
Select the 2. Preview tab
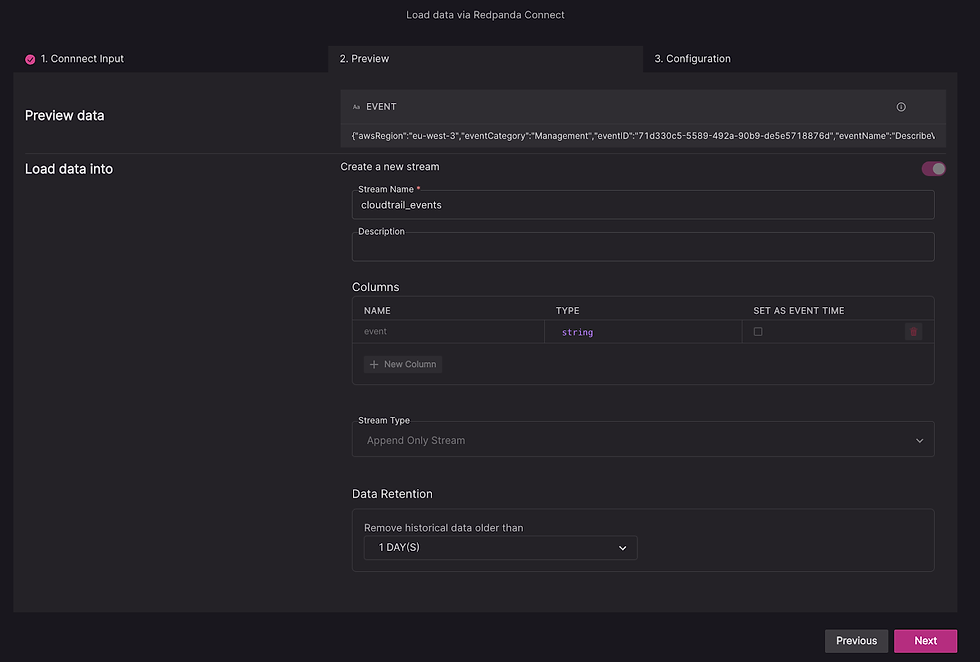(x=364, y=59)
